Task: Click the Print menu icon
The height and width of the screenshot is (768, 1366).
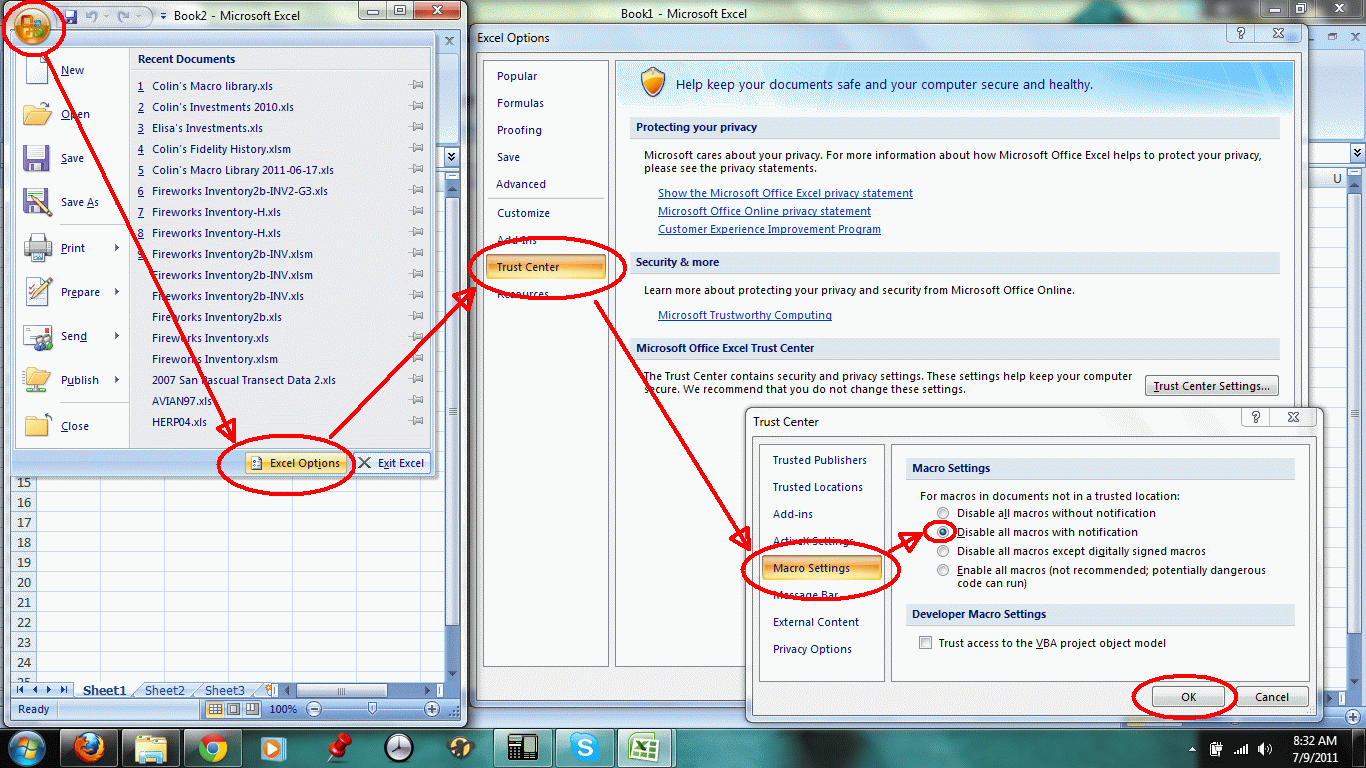Action: (37, 247)
